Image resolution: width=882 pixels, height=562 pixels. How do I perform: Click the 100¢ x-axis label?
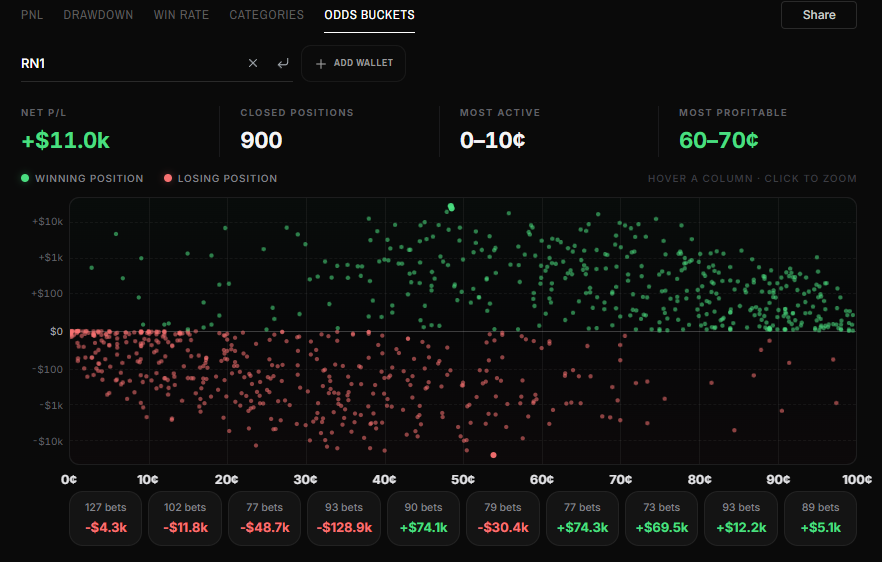[x=857, y=479]
